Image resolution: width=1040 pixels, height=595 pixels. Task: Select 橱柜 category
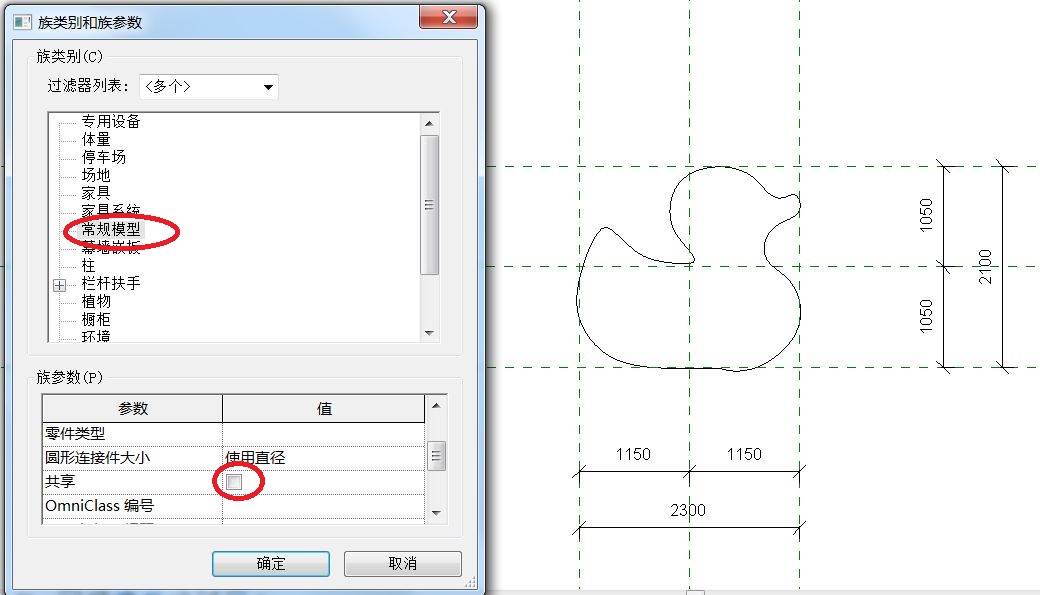point(96,319)
